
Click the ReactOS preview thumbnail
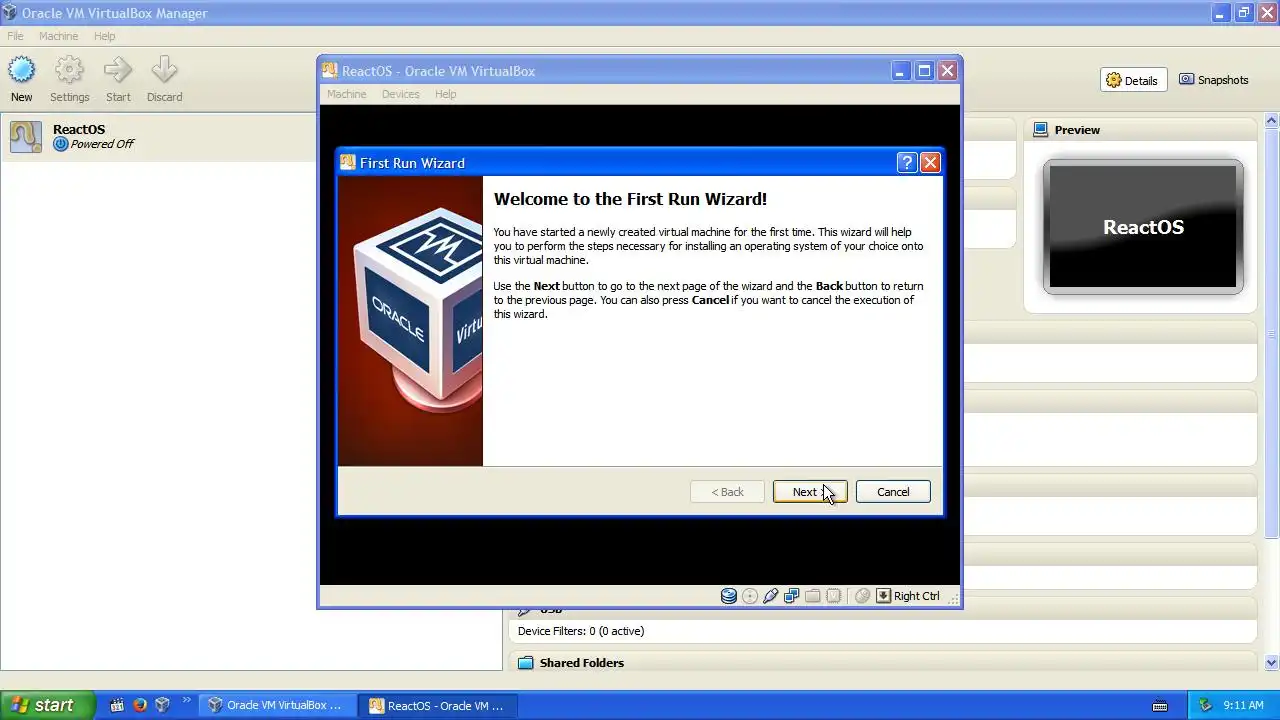click(x=1143, y=227)
